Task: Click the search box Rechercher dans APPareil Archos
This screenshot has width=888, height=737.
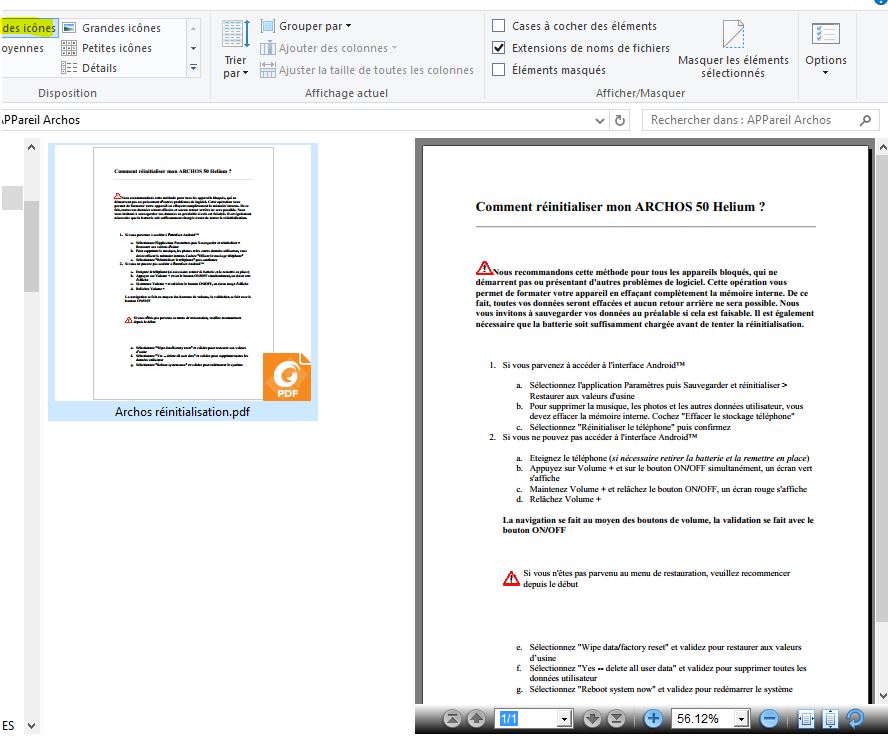Action: tap(760, 120)
